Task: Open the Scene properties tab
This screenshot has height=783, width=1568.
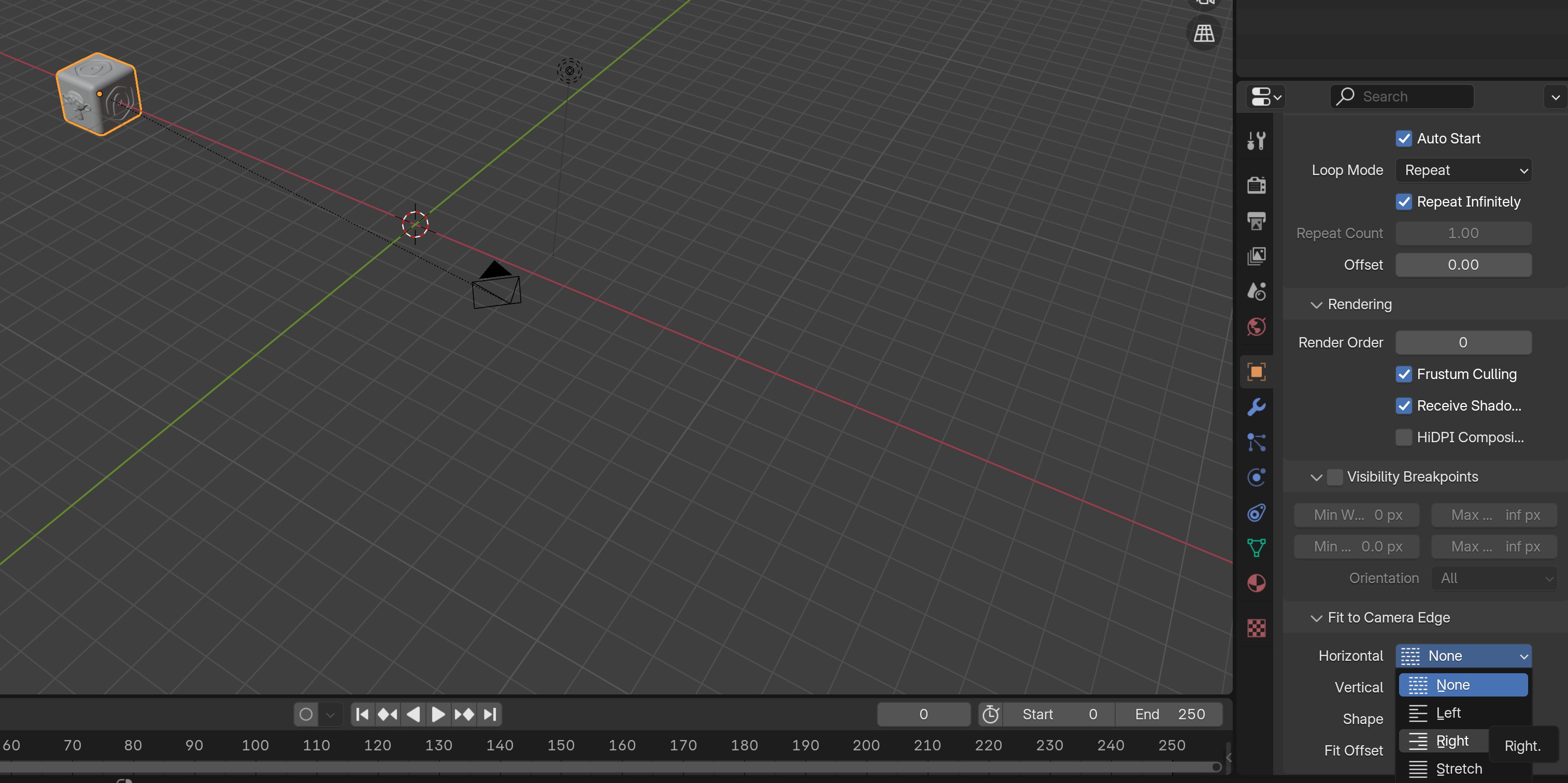Action: point(1257,292)
